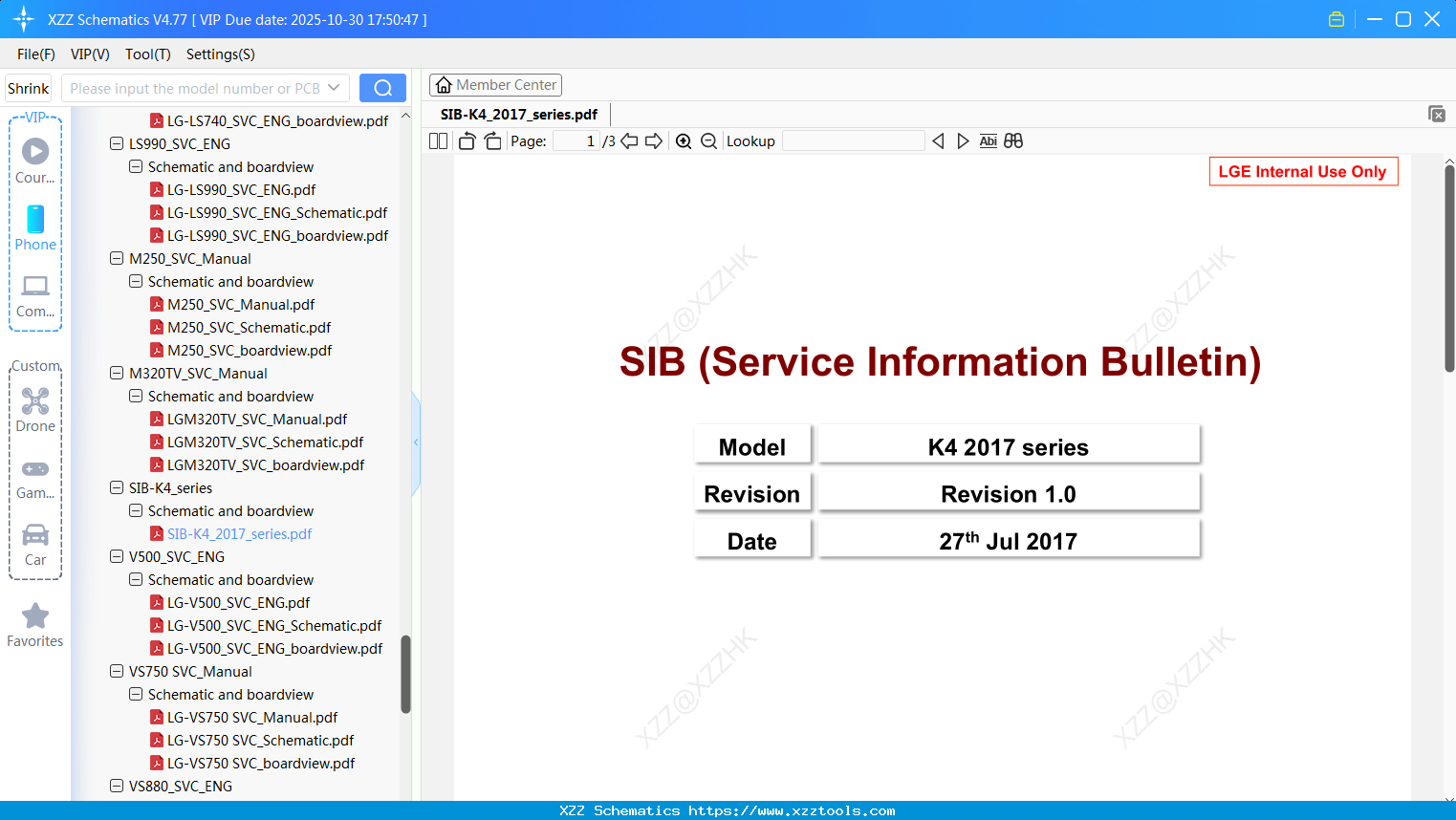Go to next page arrow
Image resolution: width=1456 pixels, height=820 pixels.
click(654, 140)
